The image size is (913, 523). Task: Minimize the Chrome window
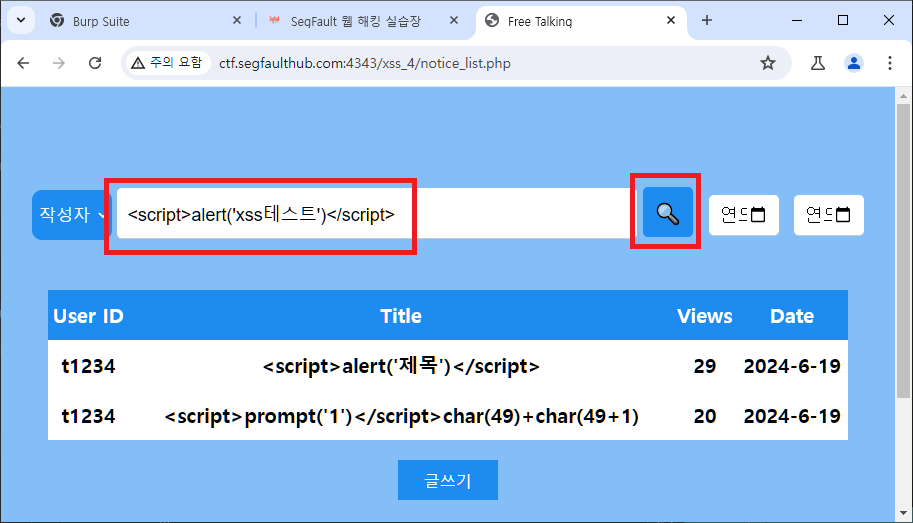point(797,20)
